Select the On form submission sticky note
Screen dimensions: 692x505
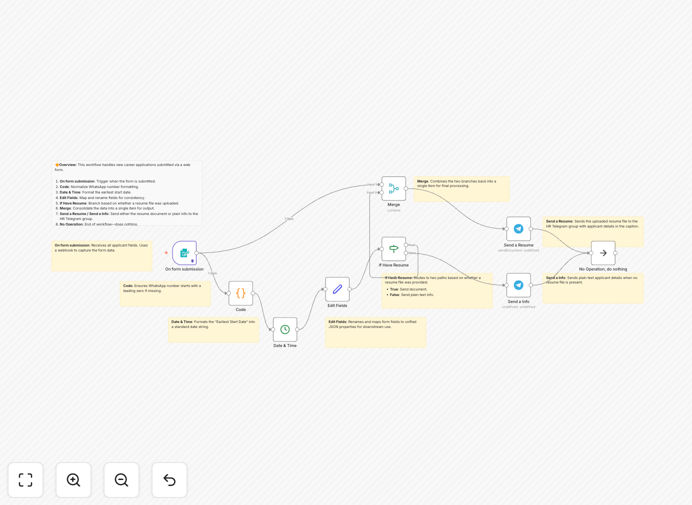pyautogui.click(x=102, y=256)
